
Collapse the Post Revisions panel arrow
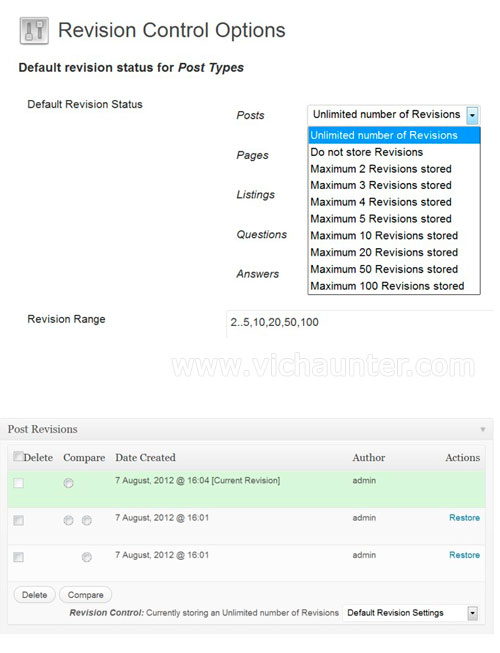483,429
